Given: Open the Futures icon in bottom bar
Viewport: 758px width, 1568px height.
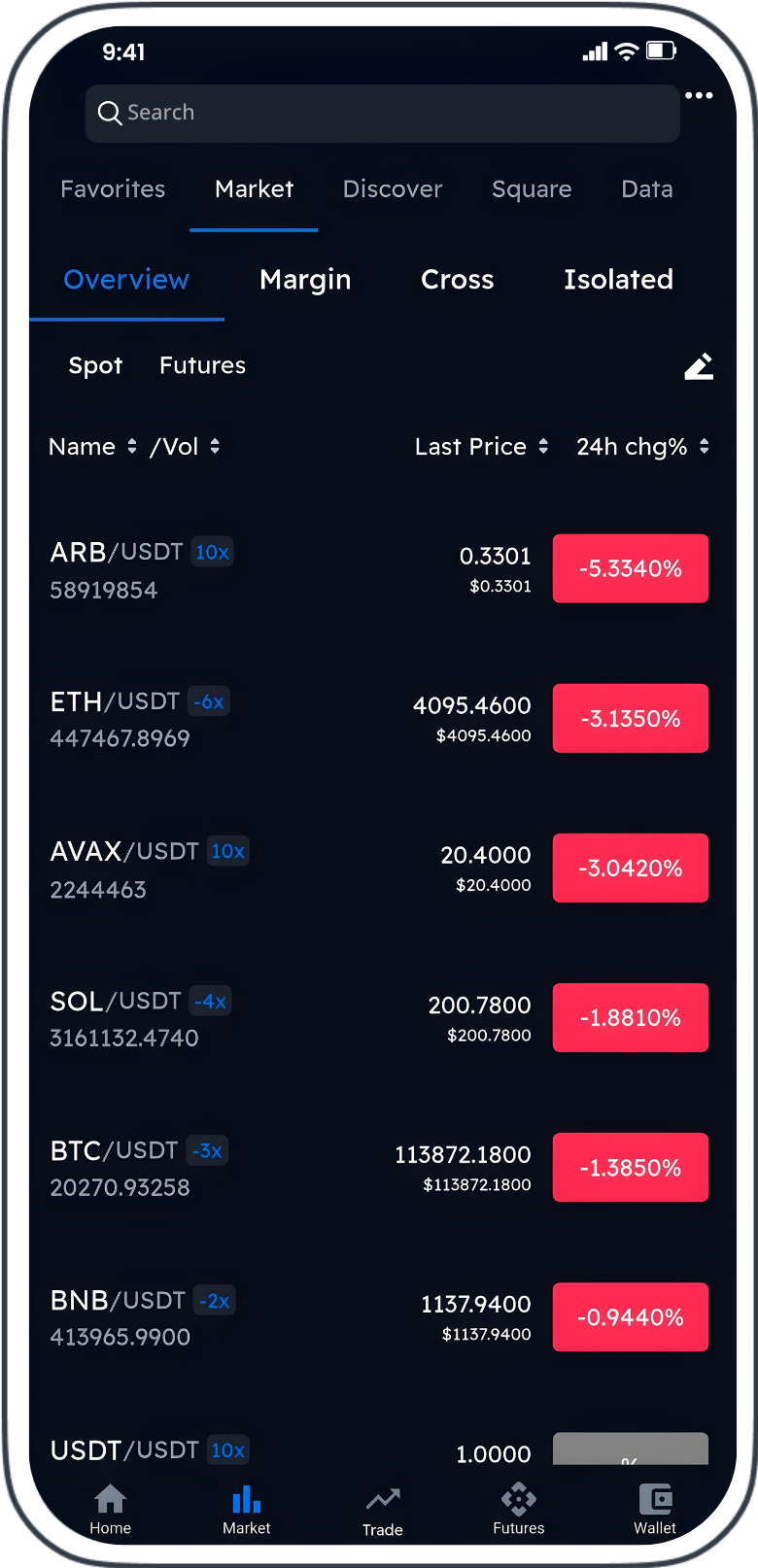Looking at the screenshot, I should pyautogui.click(x=518, y=1499).
